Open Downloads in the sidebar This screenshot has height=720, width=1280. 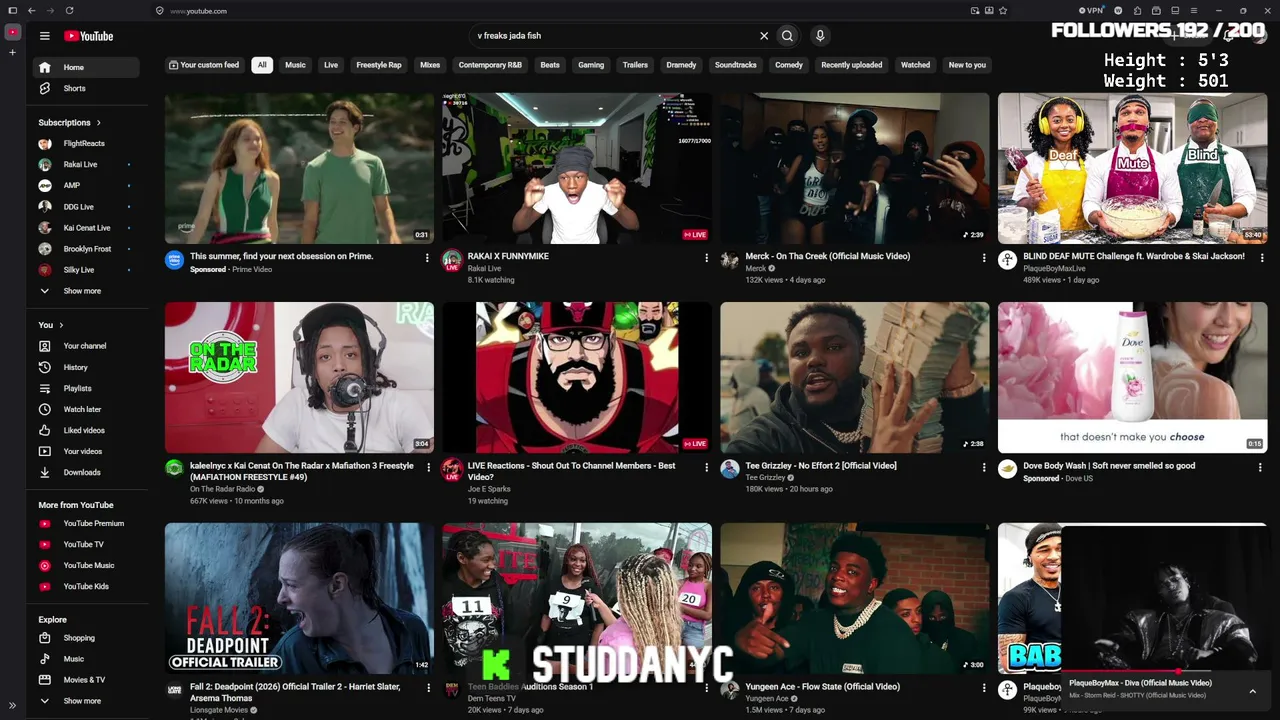pyautogui.click(x=82, y=472)
